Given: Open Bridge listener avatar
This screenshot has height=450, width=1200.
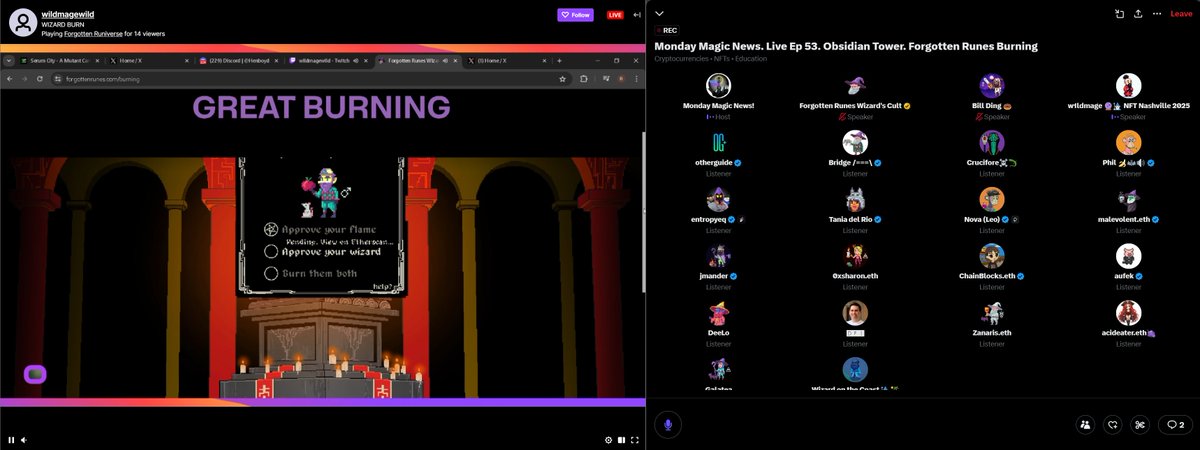Looking at the screenshot, I should (x=855, y=142).
